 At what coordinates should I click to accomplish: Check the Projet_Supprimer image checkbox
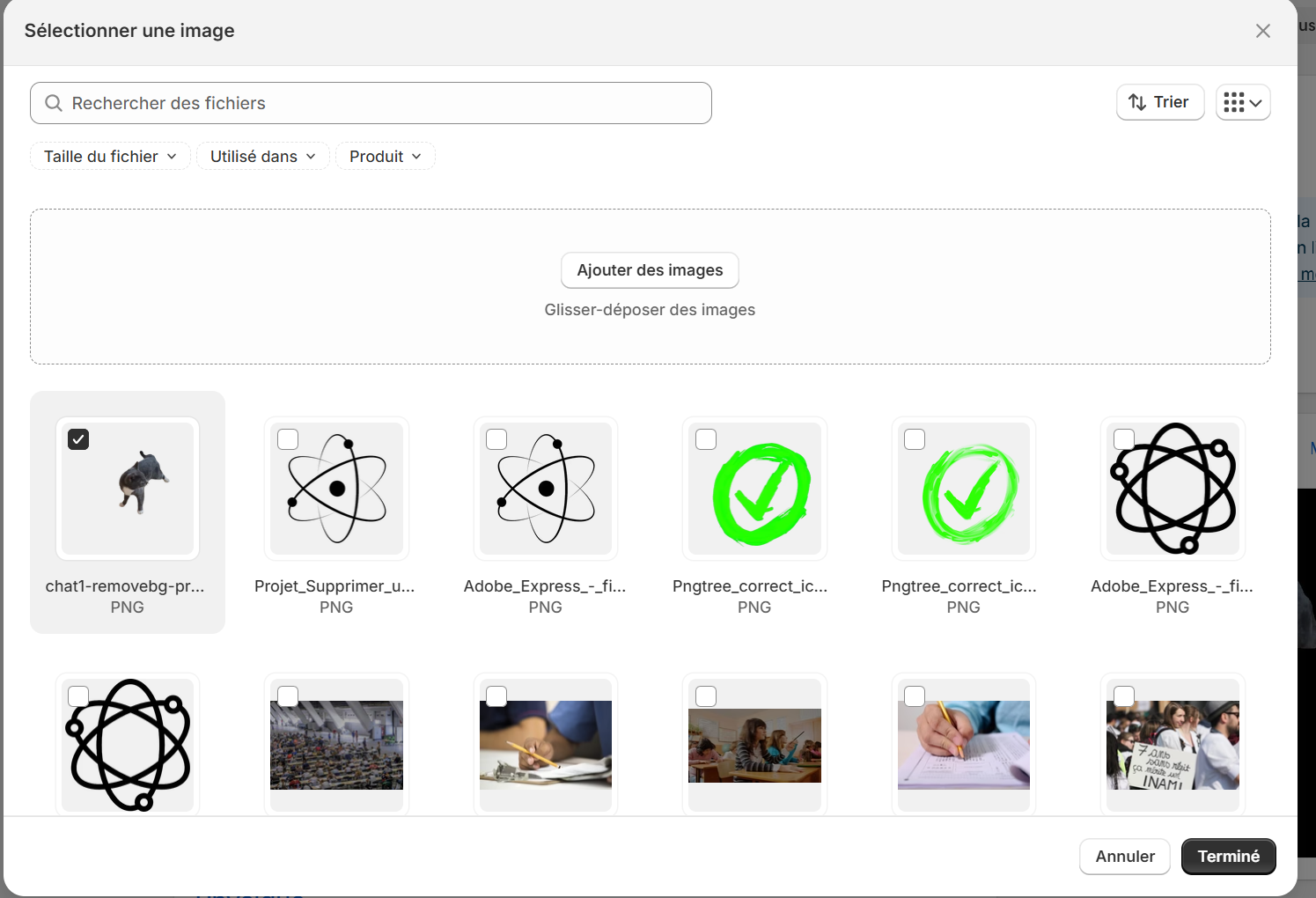point(288,439)
